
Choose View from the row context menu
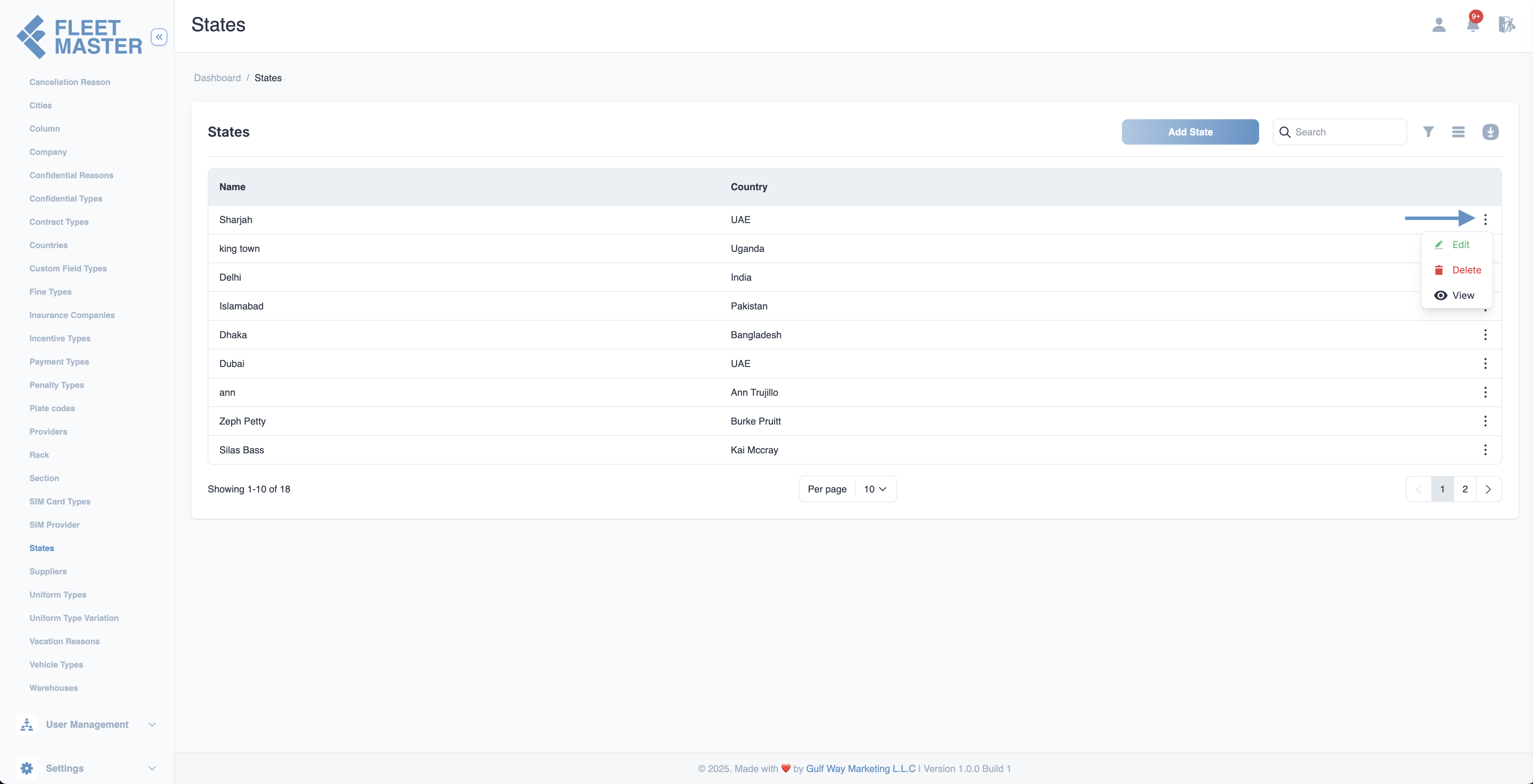(x=1454, y=296)
